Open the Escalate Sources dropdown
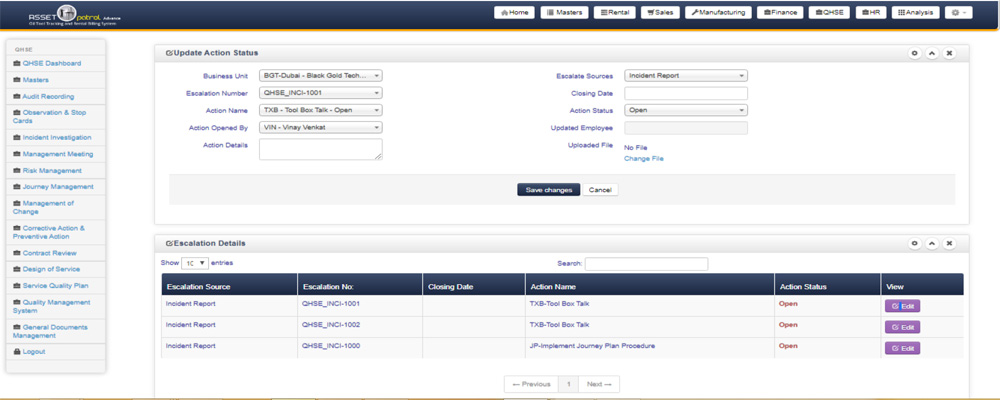Viewport: 1000px width, 400px height. (x=685, y=75)
